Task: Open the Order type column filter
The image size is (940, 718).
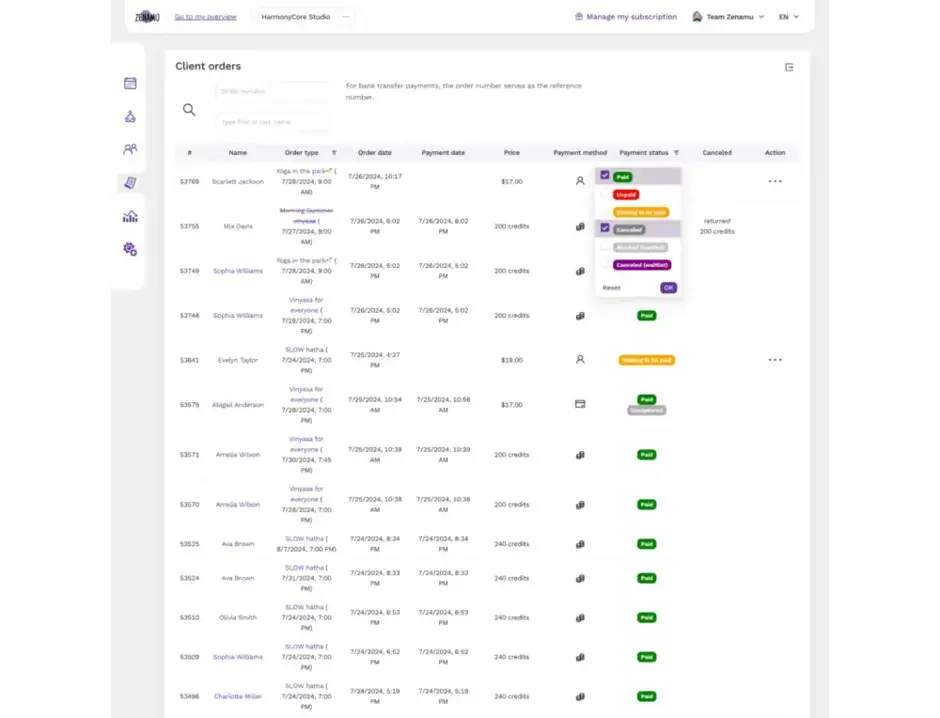Action: pos(334,153)
